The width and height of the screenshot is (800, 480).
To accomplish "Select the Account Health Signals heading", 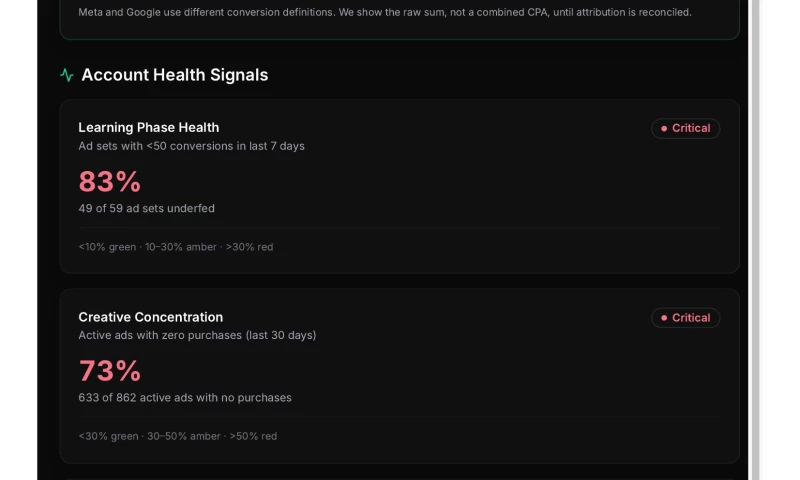I will click(x=174, y=75).
